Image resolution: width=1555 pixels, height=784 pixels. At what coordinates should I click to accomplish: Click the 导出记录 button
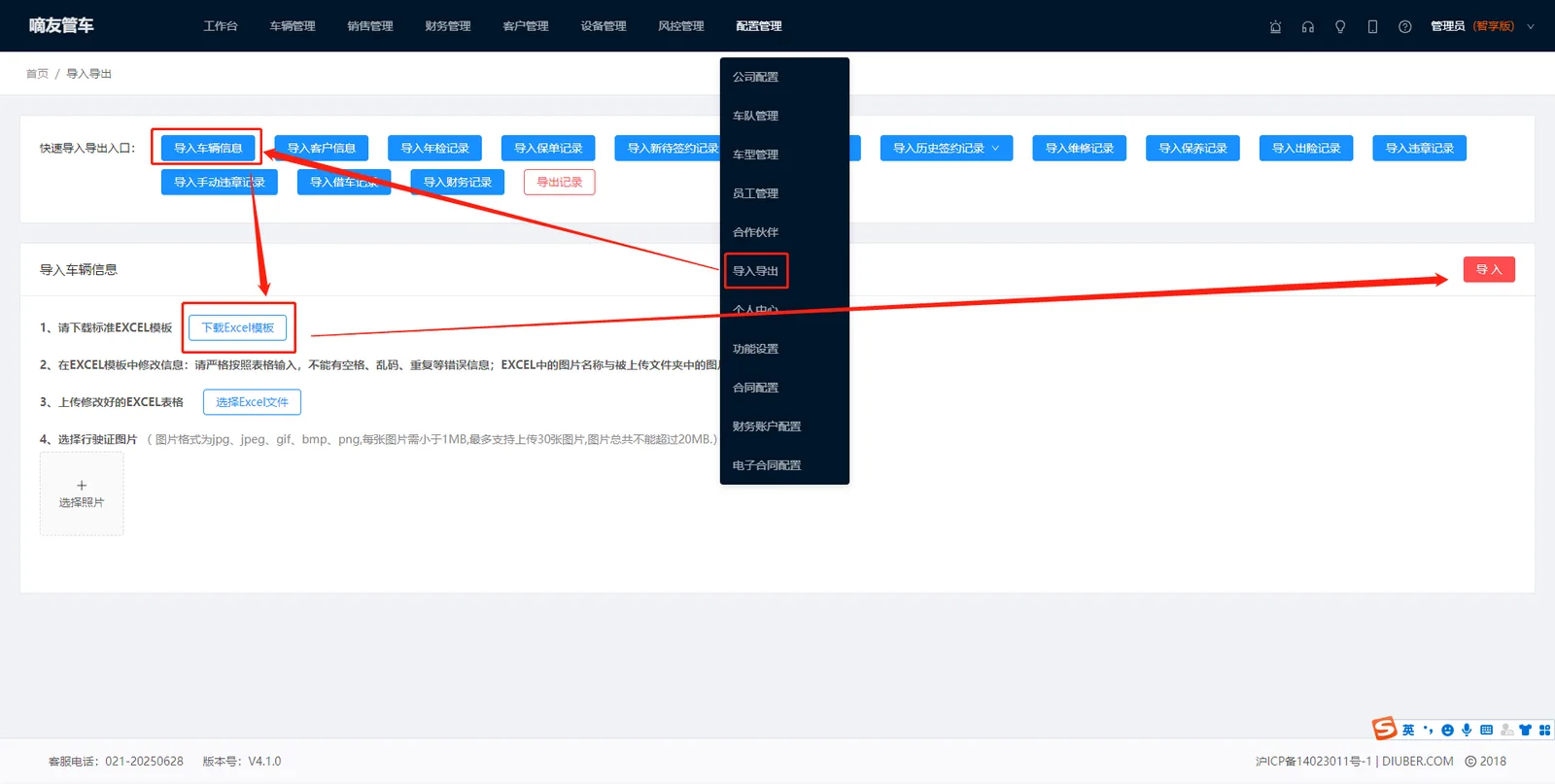[560, 182]
